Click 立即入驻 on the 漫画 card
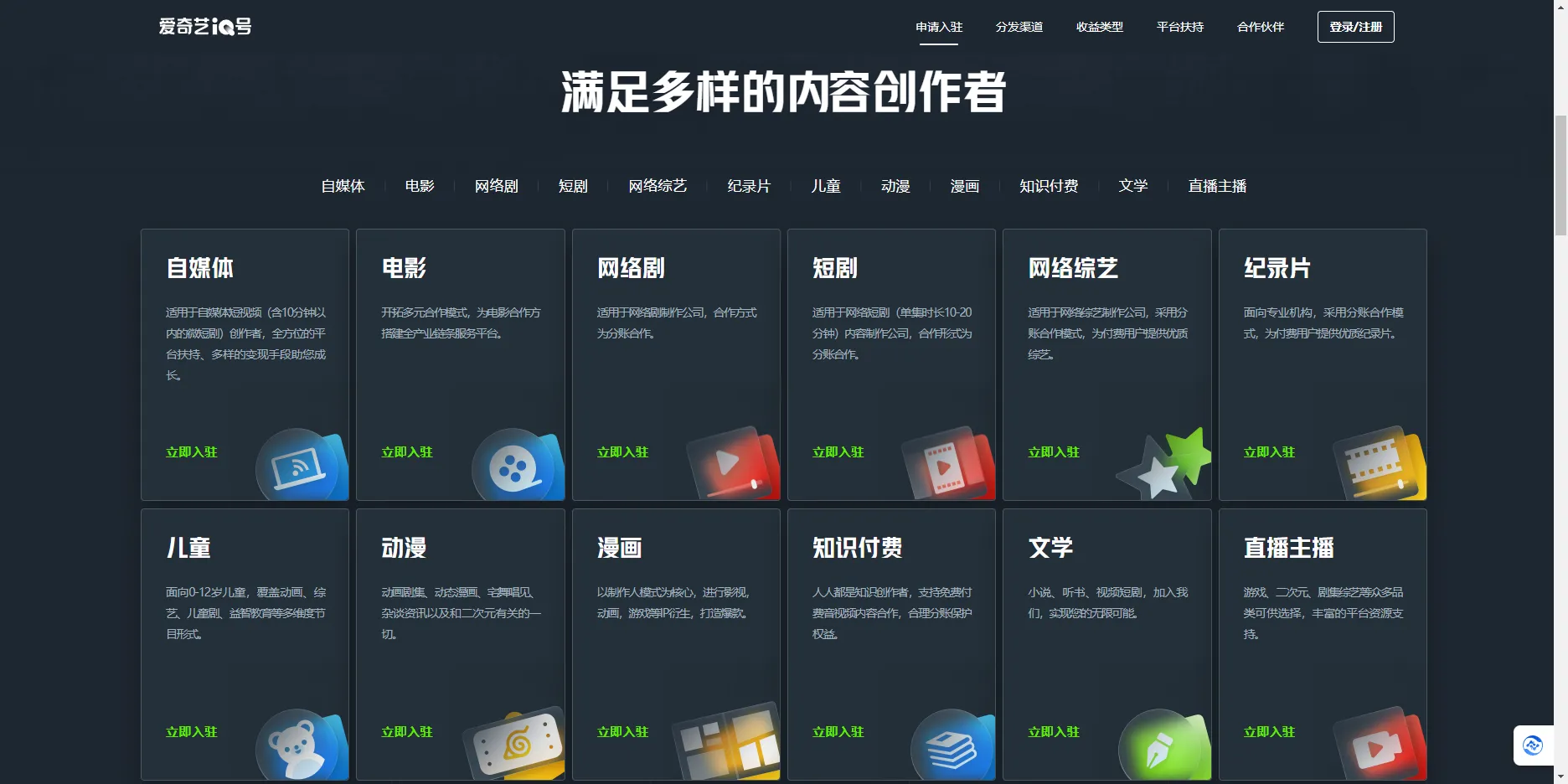Viewport: 1568px width, 784px height. [x=622, y=732]
